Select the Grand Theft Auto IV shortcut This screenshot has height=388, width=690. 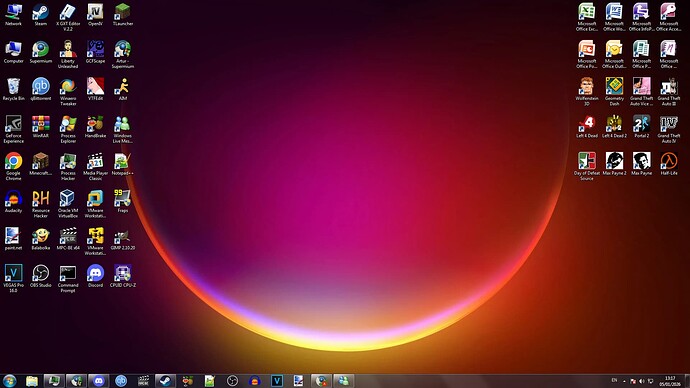point(668,130)
